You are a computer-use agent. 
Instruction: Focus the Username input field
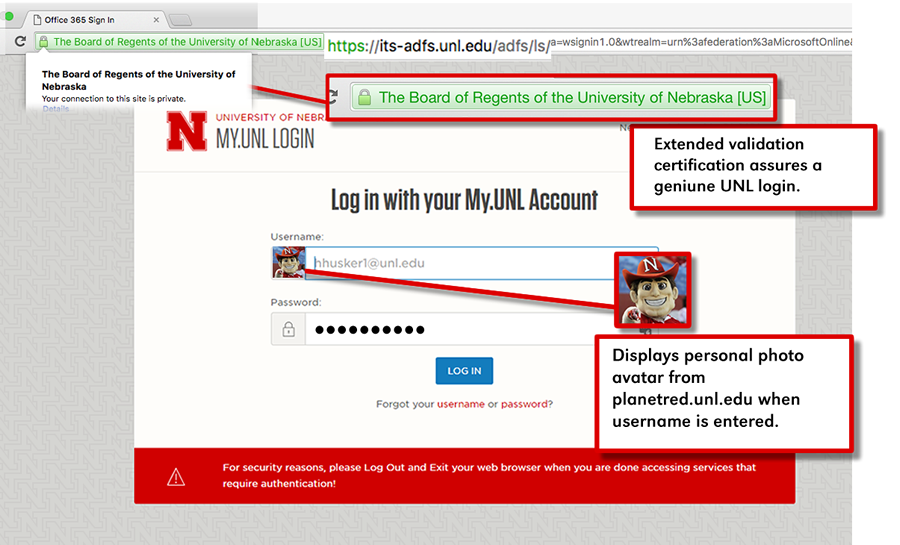(x=480, y=263)
